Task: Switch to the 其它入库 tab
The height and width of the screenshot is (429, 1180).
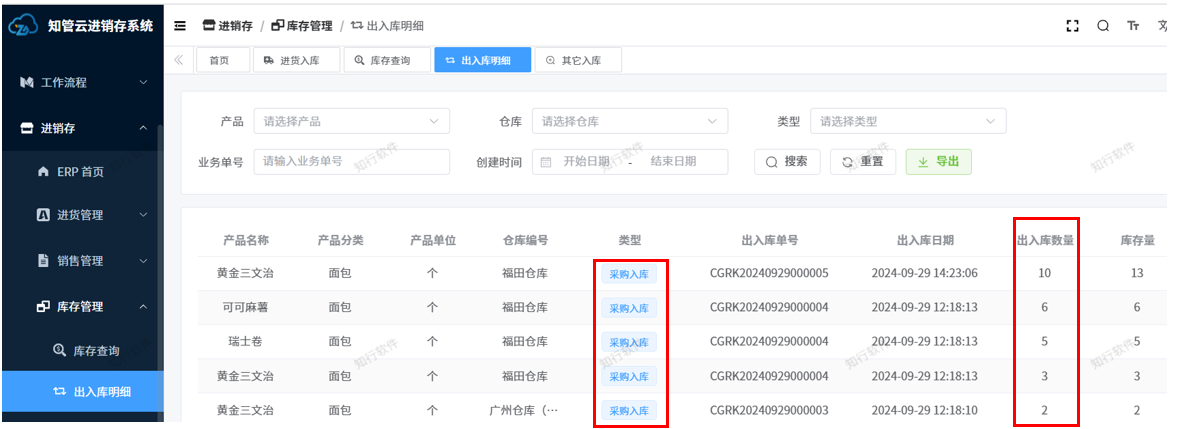Action: tap(578, 60)
